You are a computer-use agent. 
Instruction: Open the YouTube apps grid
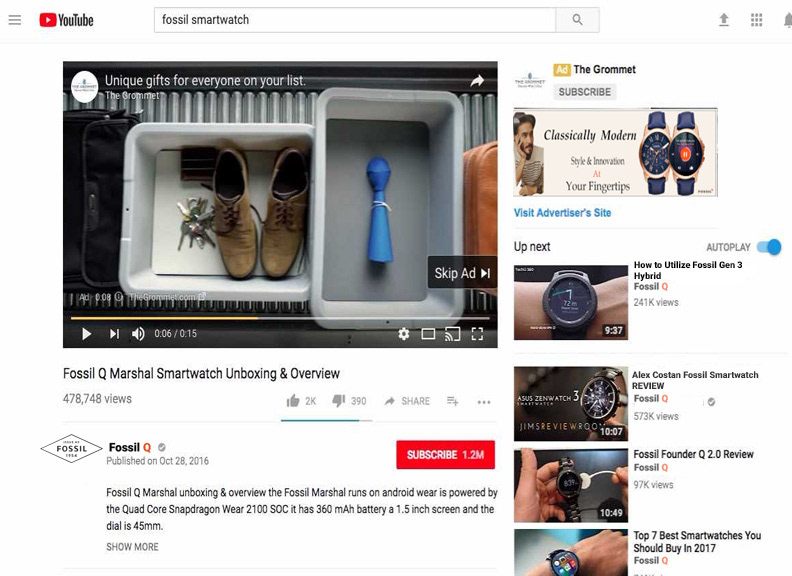coord(756,20)
